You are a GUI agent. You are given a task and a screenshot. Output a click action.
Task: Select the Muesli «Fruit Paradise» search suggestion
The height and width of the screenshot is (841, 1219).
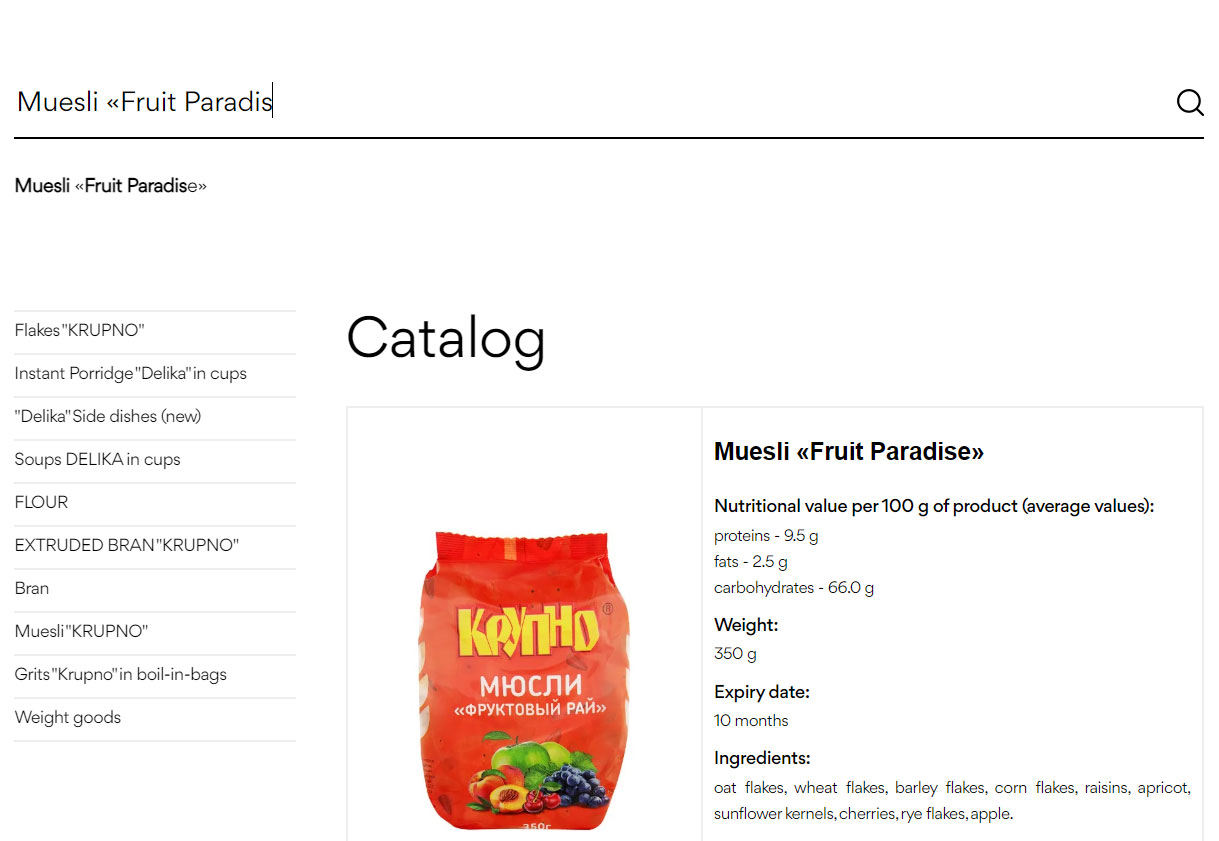[111, 186]
